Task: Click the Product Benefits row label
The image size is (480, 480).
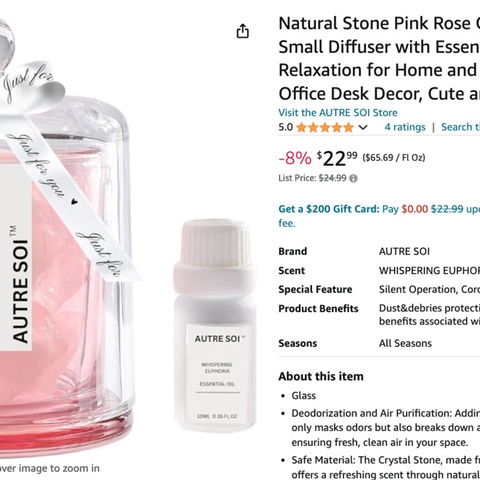Action: tap(318, 309)
